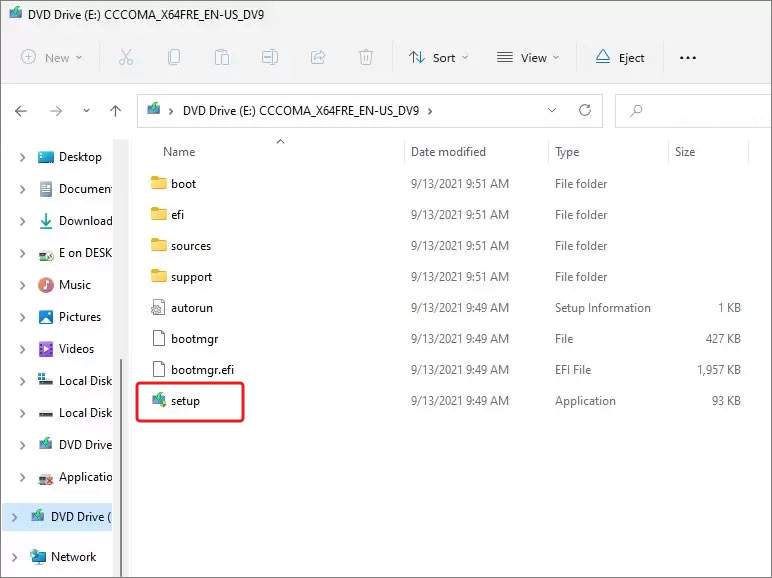Expand the Network tree node
The width and height of the screenshot is (772, 578).
pyautogui.click(x=14, y=557)
